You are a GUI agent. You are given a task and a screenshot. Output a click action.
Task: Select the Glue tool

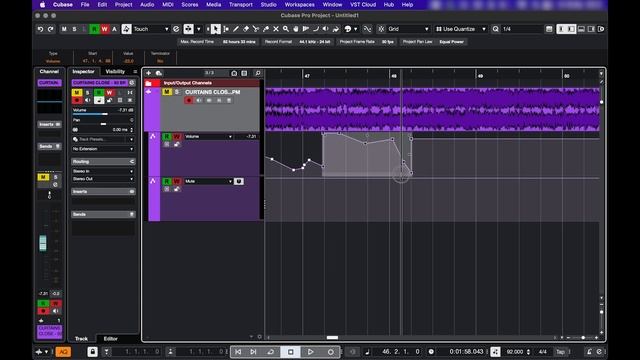pyautogui.click(x=266, y=29)
